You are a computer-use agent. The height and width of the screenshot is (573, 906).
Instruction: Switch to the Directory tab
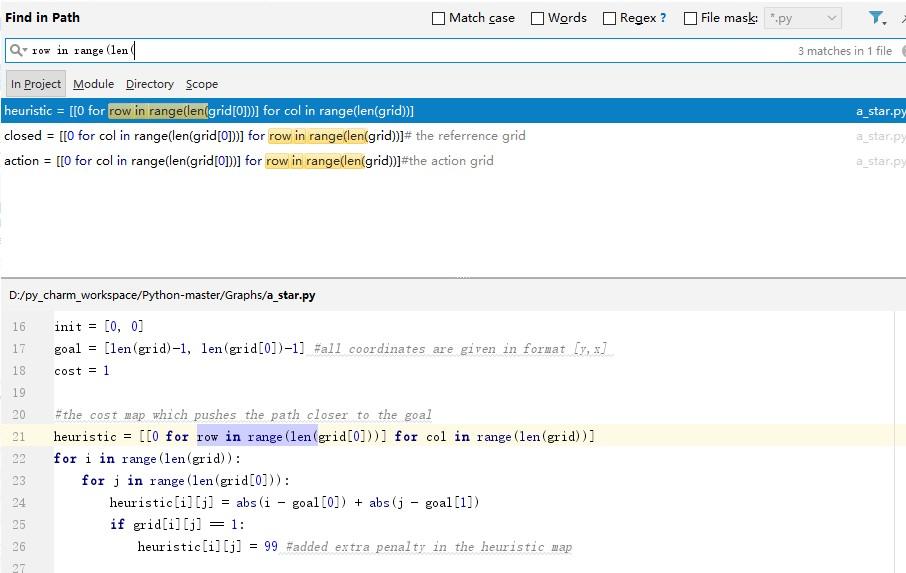[149, 84]
